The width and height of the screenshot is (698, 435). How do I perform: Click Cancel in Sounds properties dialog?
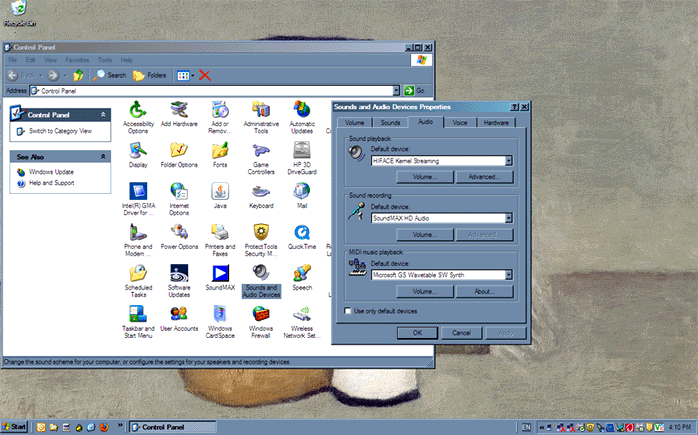click(x=461, y=333)
